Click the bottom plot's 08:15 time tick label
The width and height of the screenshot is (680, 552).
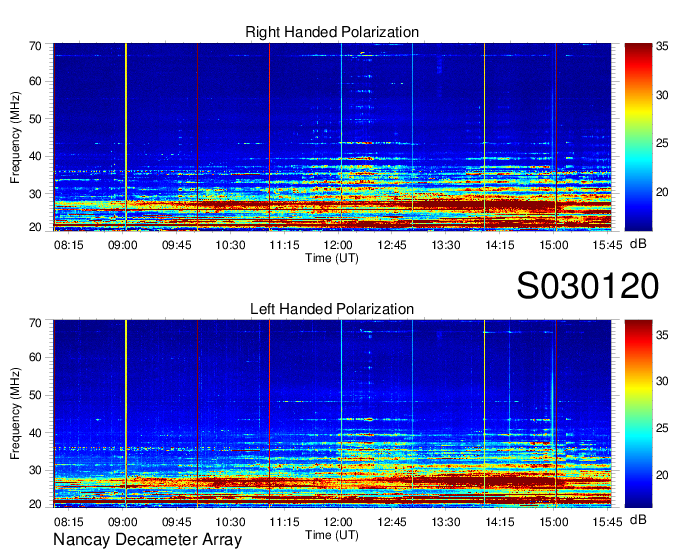click(68, 522)
